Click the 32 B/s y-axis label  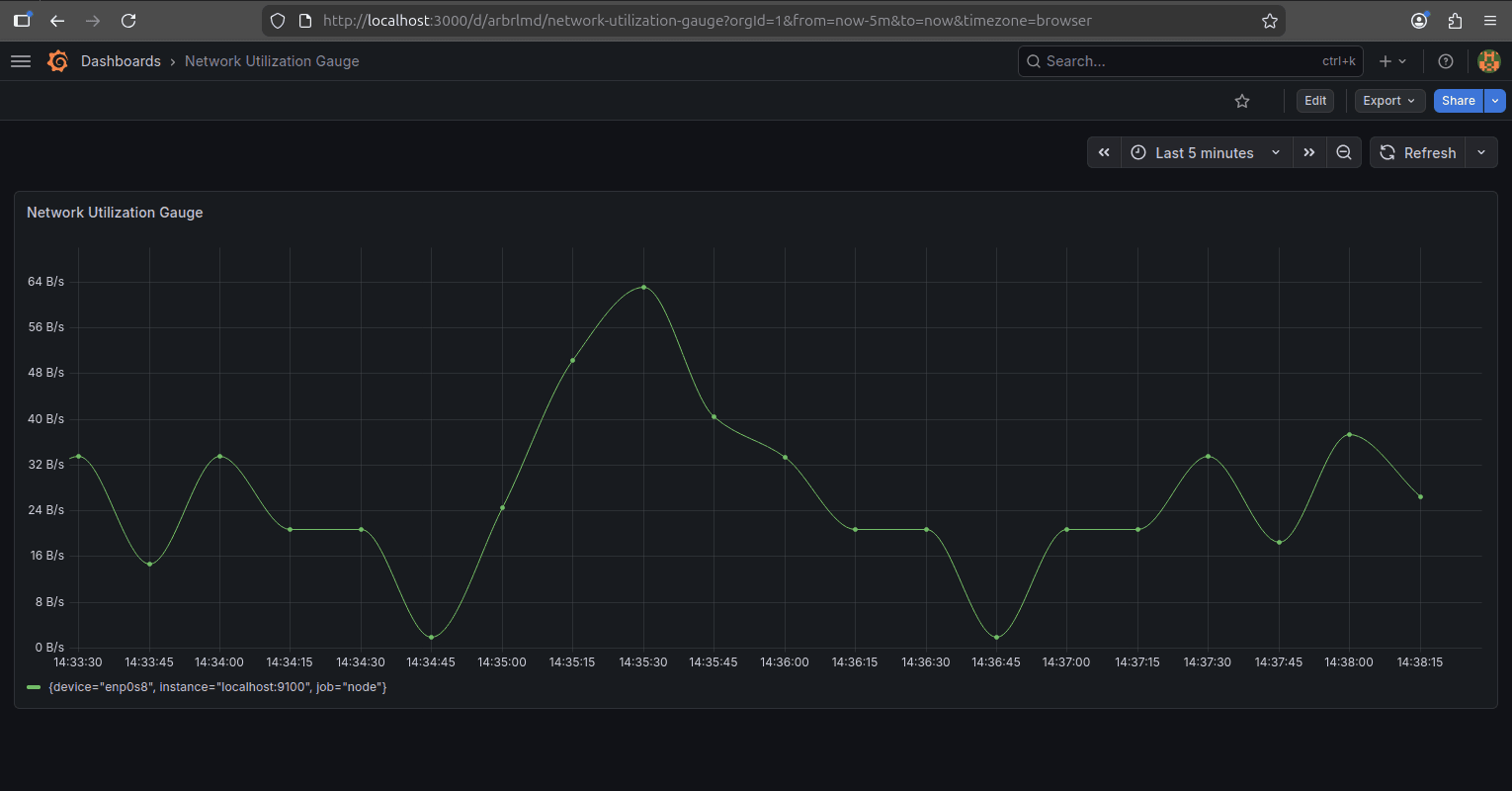click(x=45, y=465)
